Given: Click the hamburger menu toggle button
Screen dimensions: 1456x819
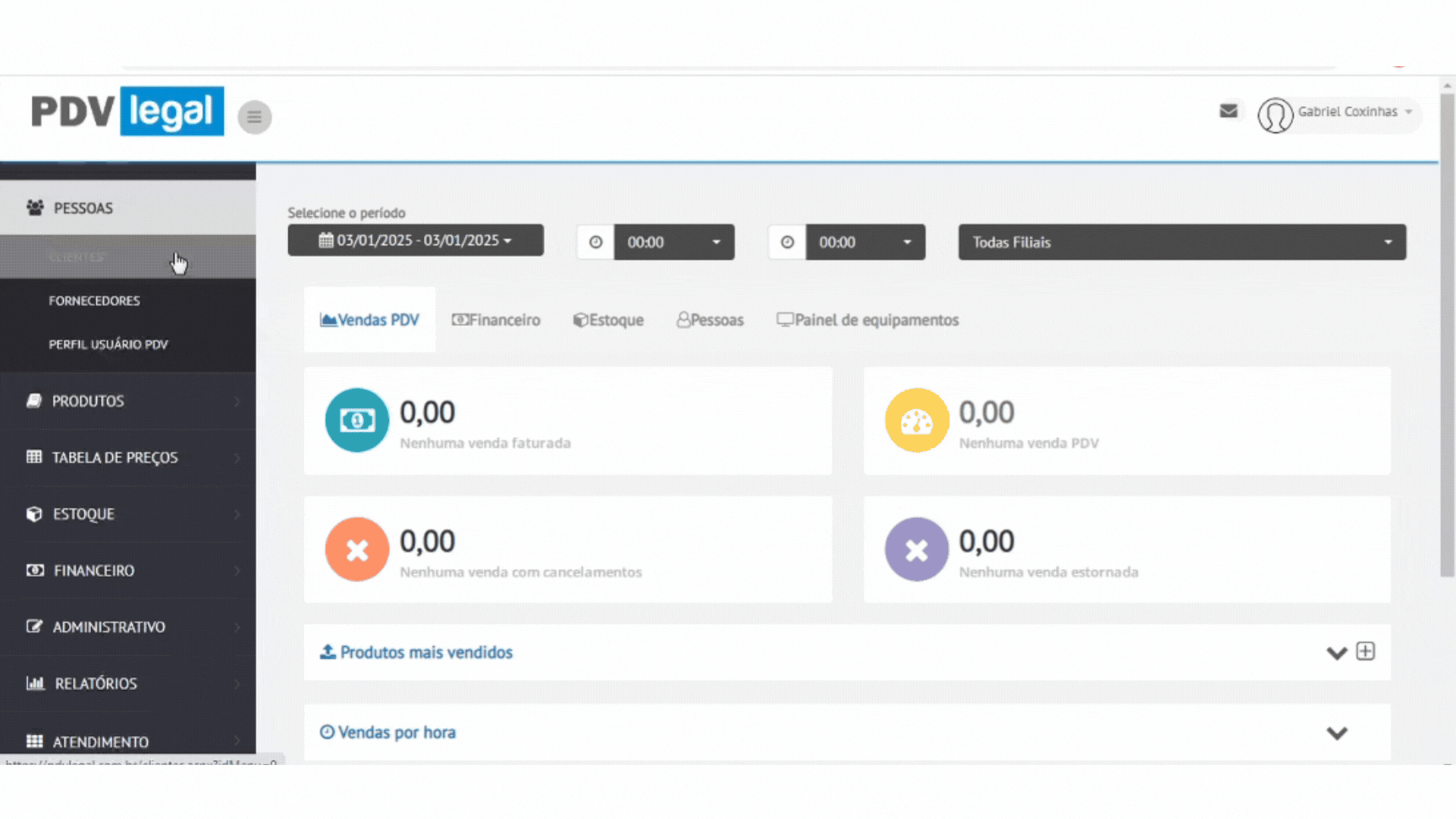Looking at the screenshot, I should (254, 117).
